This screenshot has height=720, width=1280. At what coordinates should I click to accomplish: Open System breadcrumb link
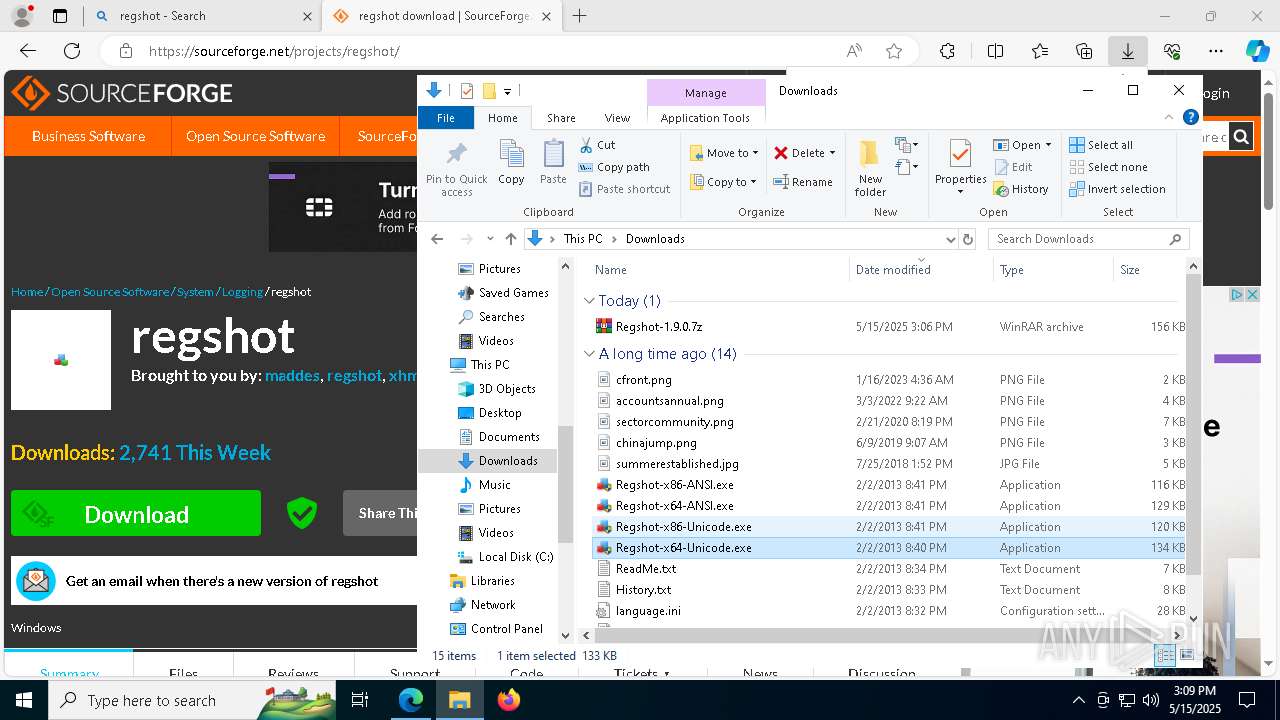[x=195, y=292]
